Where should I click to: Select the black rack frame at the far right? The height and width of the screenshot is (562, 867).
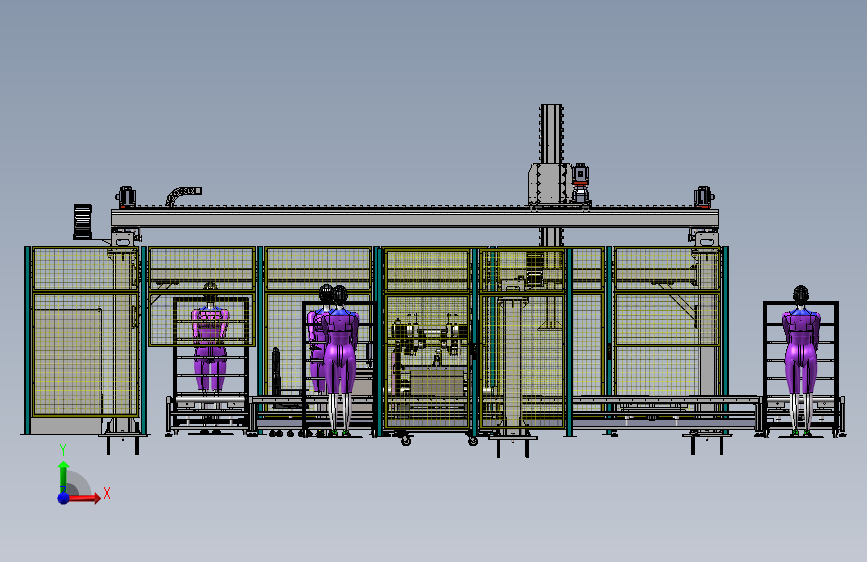(x=801, y=368)
